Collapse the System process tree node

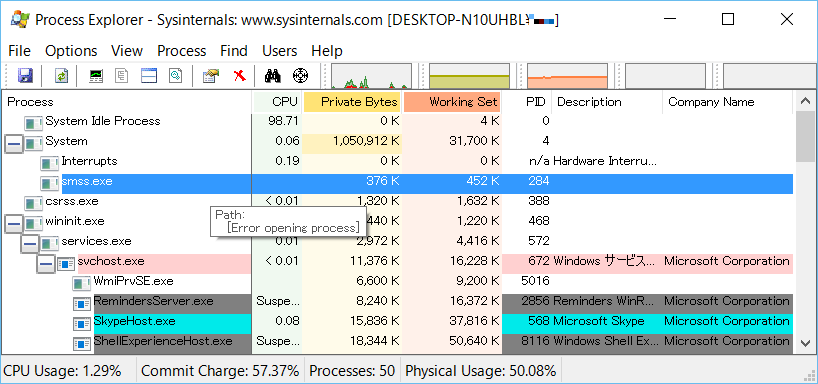(x=14, y=143)
